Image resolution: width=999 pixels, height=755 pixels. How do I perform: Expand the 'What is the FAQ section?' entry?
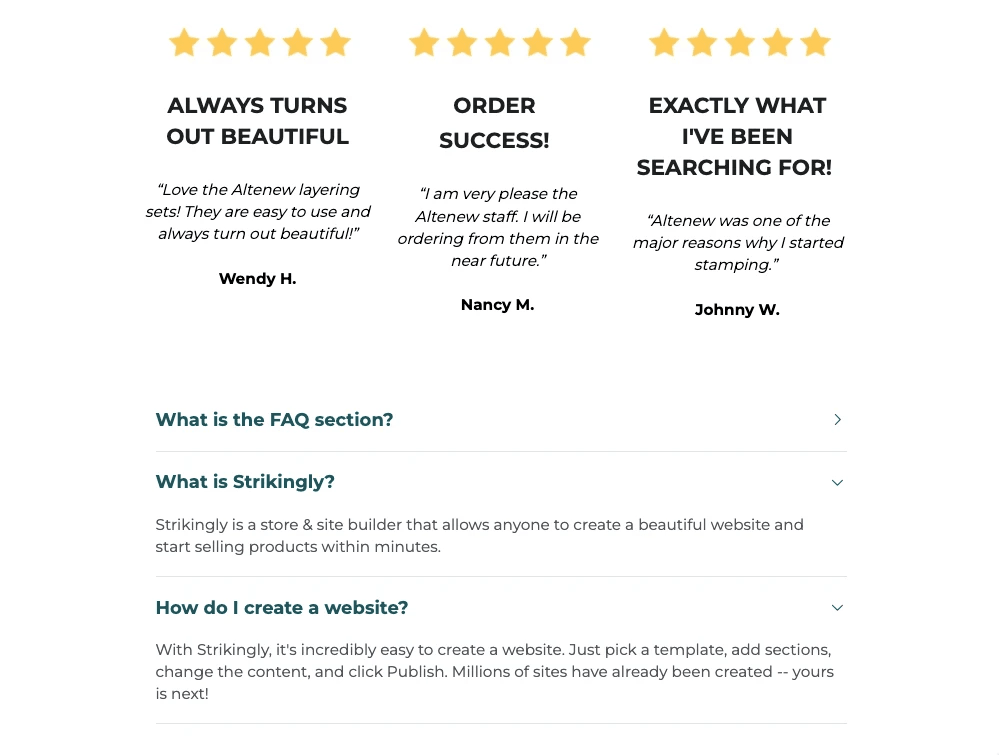pos(274,420)
